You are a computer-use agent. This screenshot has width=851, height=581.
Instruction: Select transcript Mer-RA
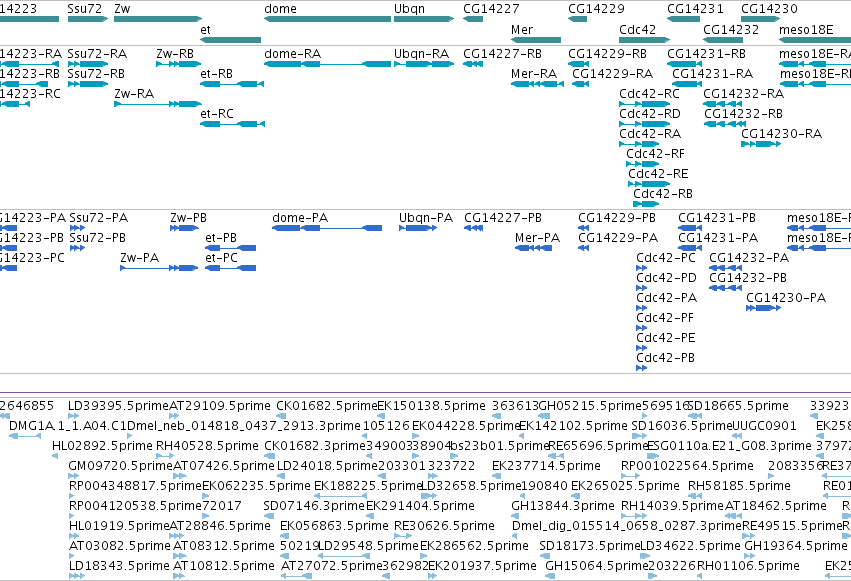click(x=537, y=84)
